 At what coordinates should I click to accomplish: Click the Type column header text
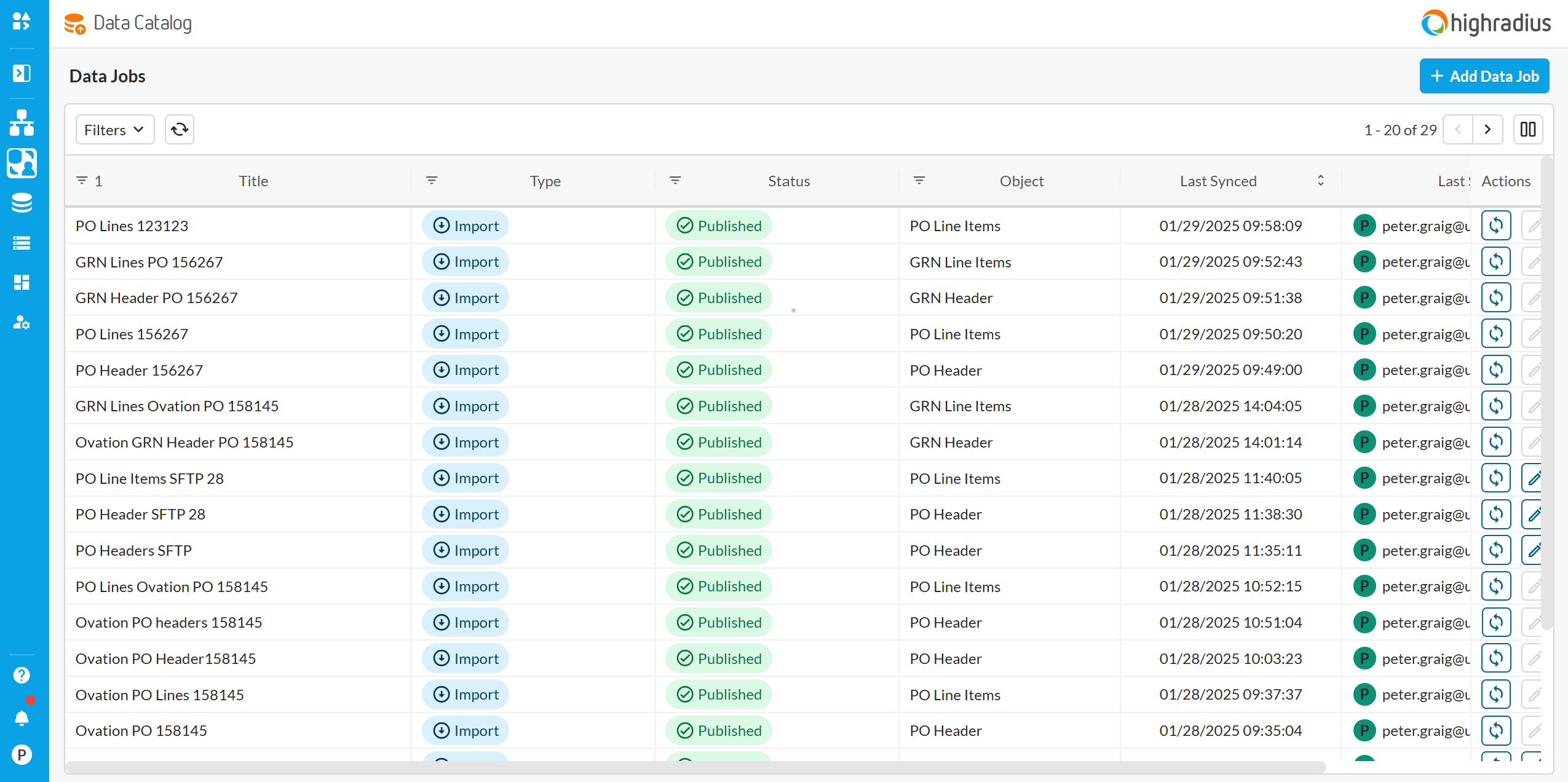point(545,181)
